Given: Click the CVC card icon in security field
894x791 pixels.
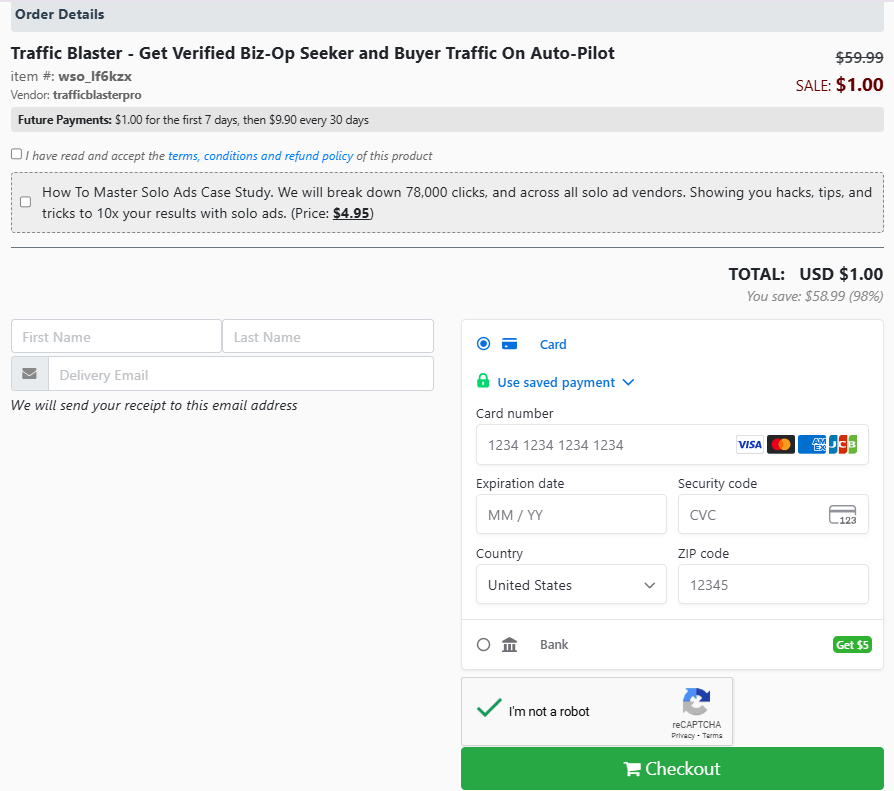Looking at the screenshot, I should (842, 515).
